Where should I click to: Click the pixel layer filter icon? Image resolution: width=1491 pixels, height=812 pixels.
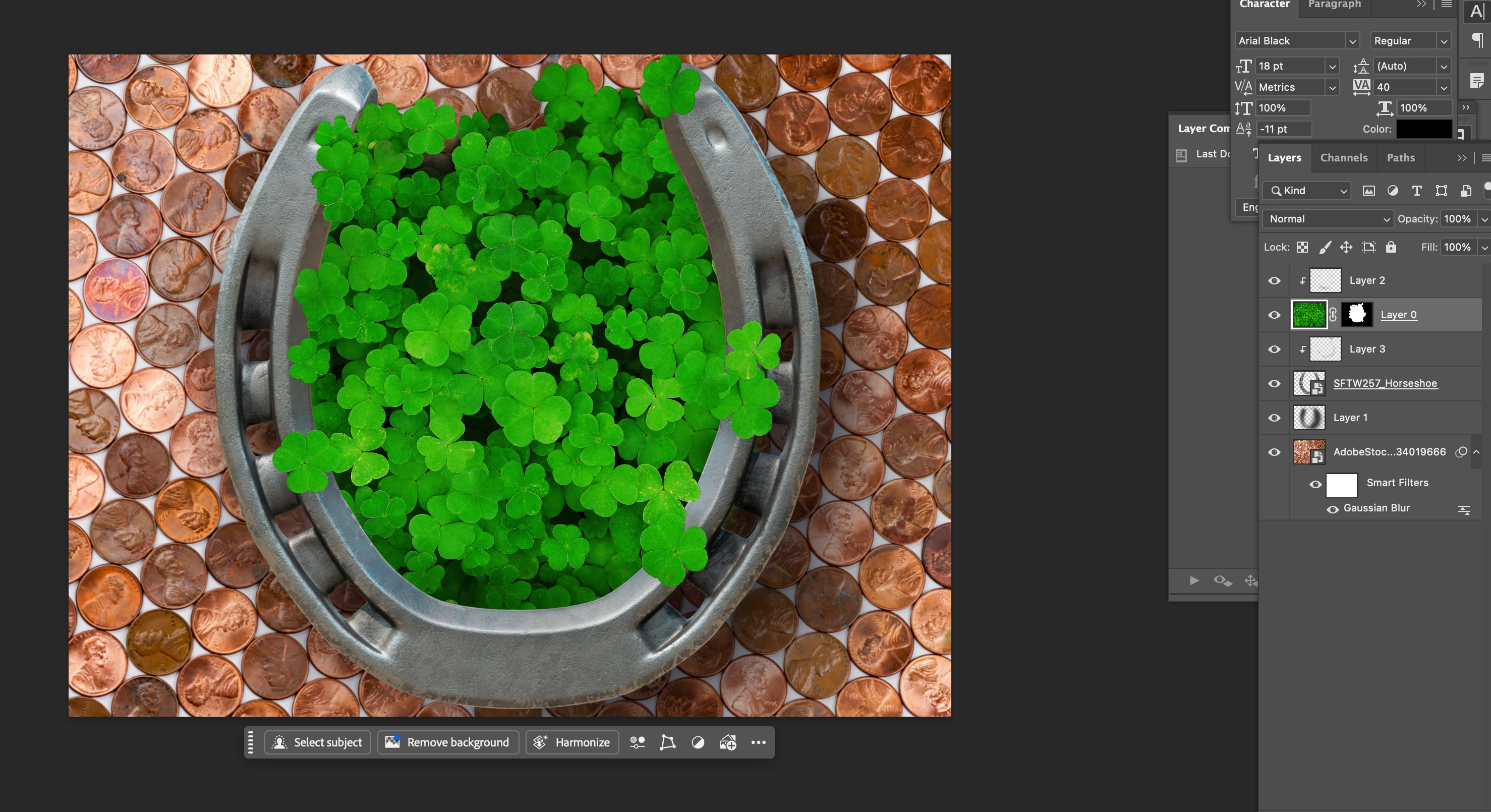(1368, 191)
